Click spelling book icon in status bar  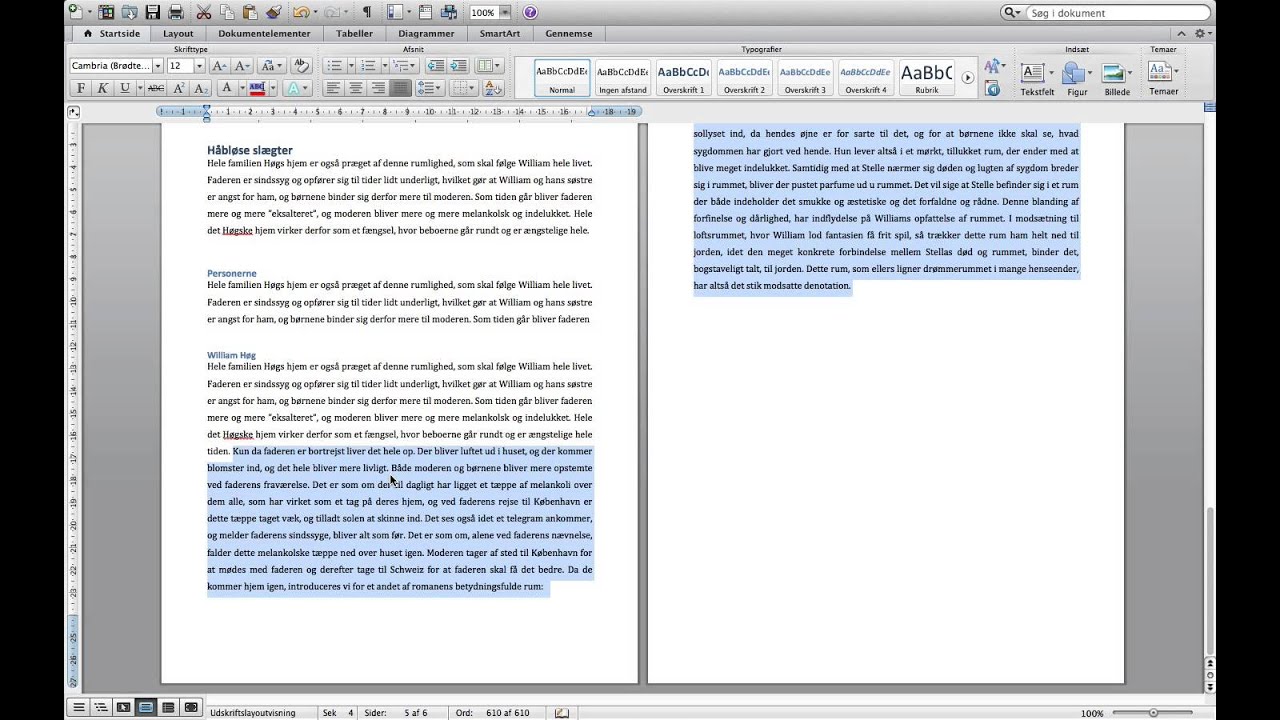coord(562,712)
